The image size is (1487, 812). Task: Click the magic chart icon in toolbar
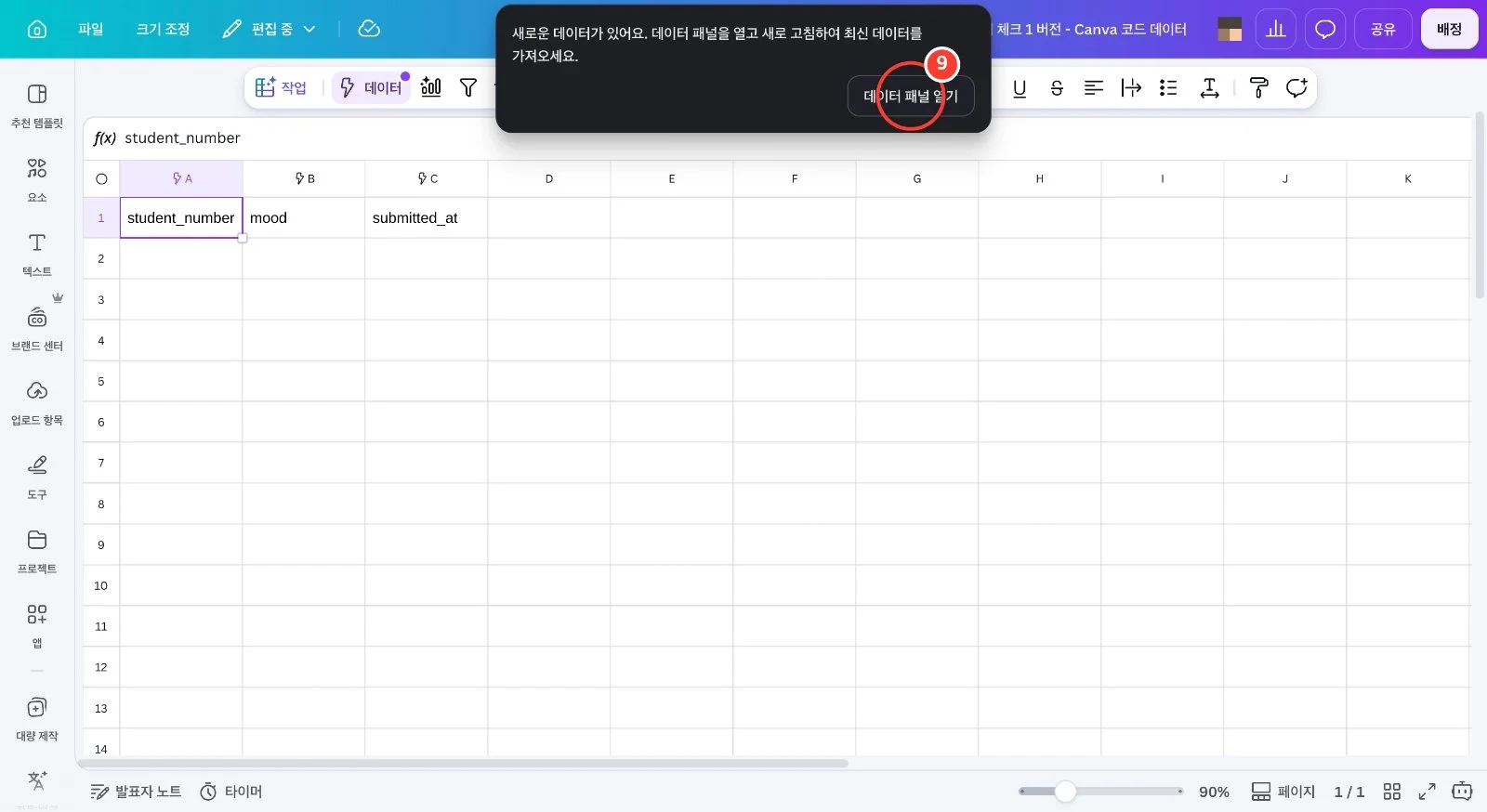(x=431, y=87)
